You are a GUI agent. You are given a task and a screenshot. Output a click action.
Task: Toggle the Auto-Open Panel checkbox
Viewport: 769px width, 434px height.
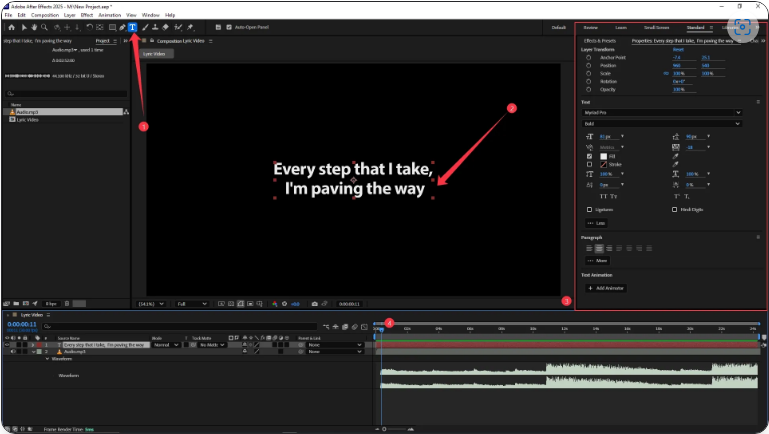click(x=229, y=27)
